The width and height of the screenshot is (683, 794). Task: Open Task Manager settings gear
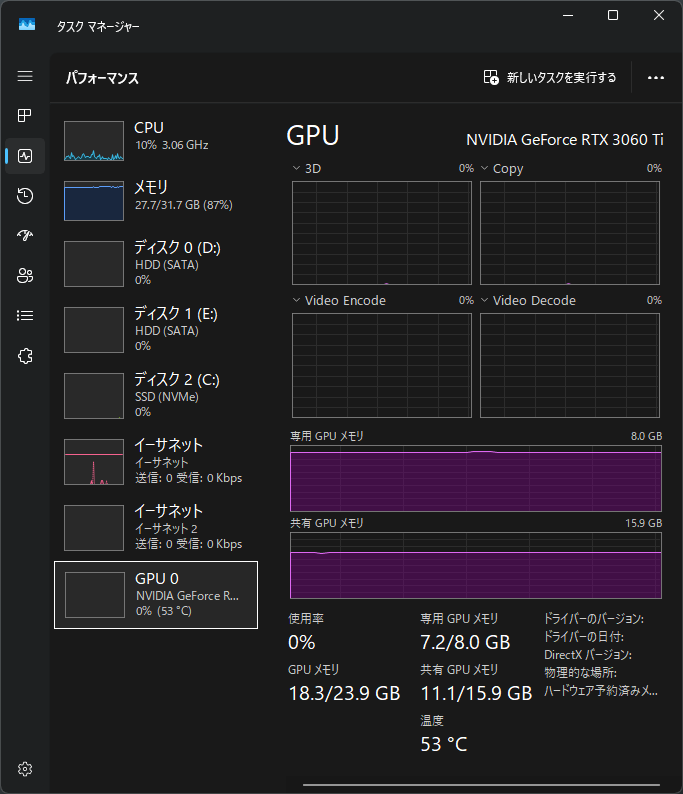(25, 769)
